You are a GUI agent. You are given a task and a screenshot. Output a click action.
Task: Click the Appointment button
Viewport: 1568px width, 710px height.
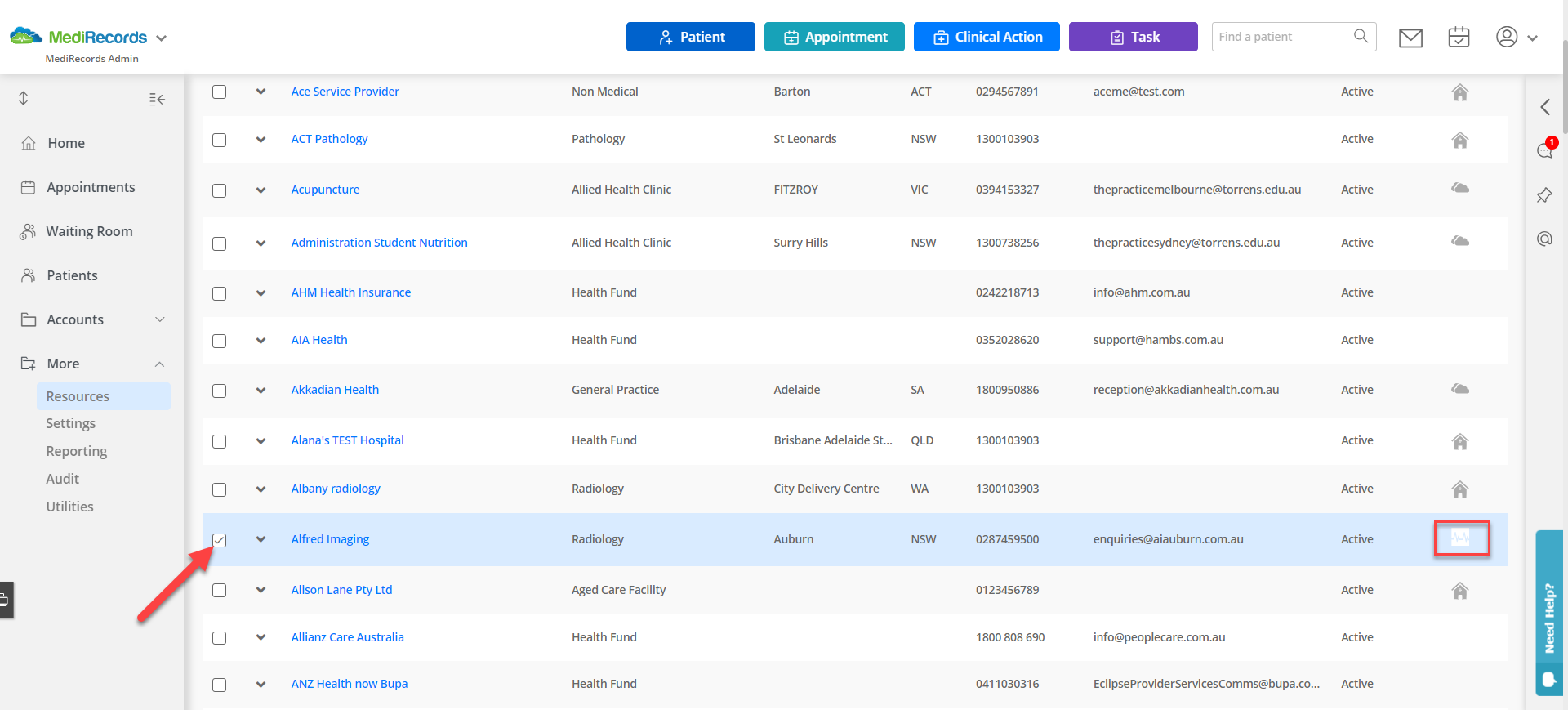point(835,37)
